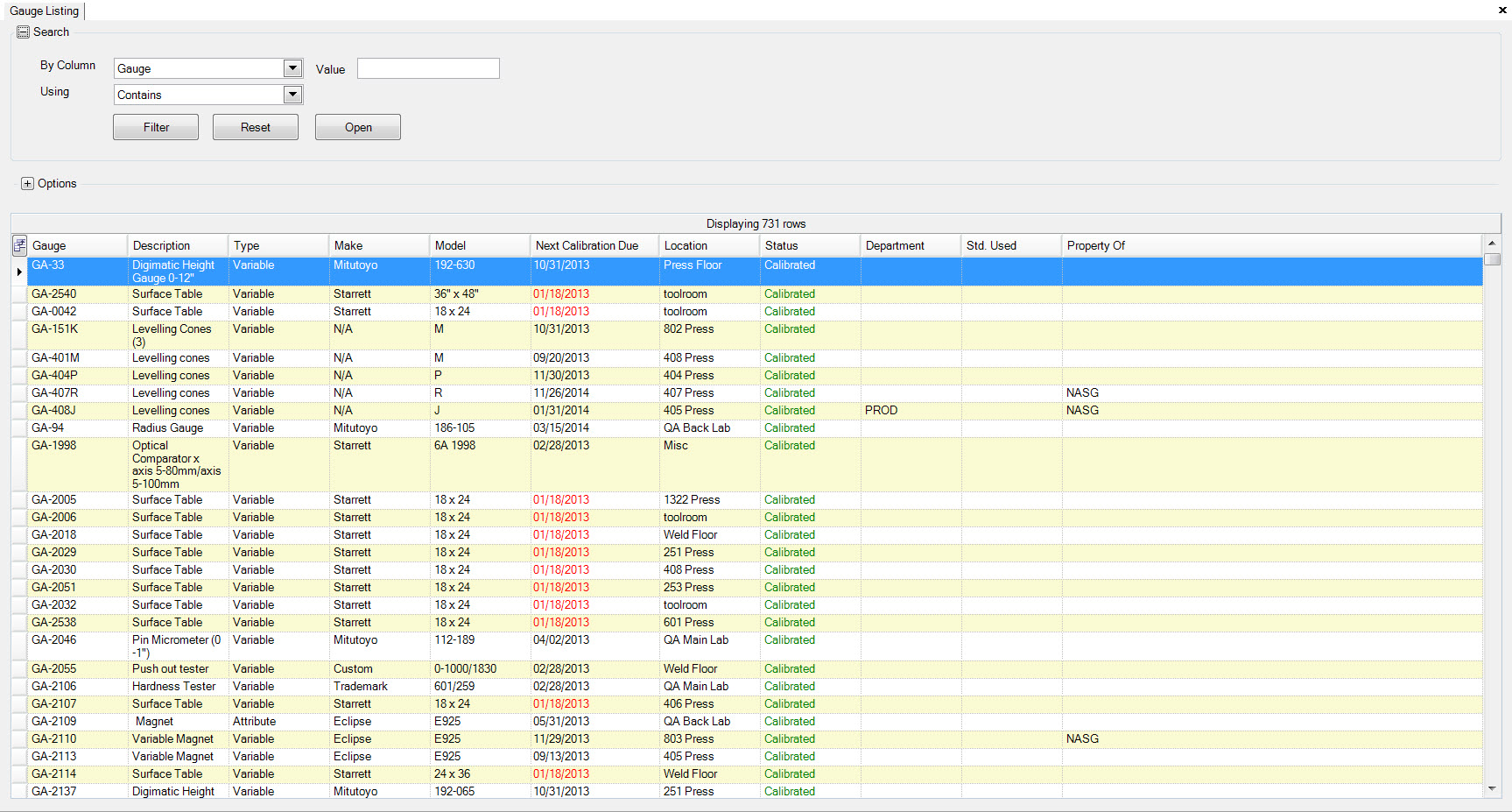This screenshot has height=812, width=1512.
Task: Collapse the Search section
Action: [24, 32]
